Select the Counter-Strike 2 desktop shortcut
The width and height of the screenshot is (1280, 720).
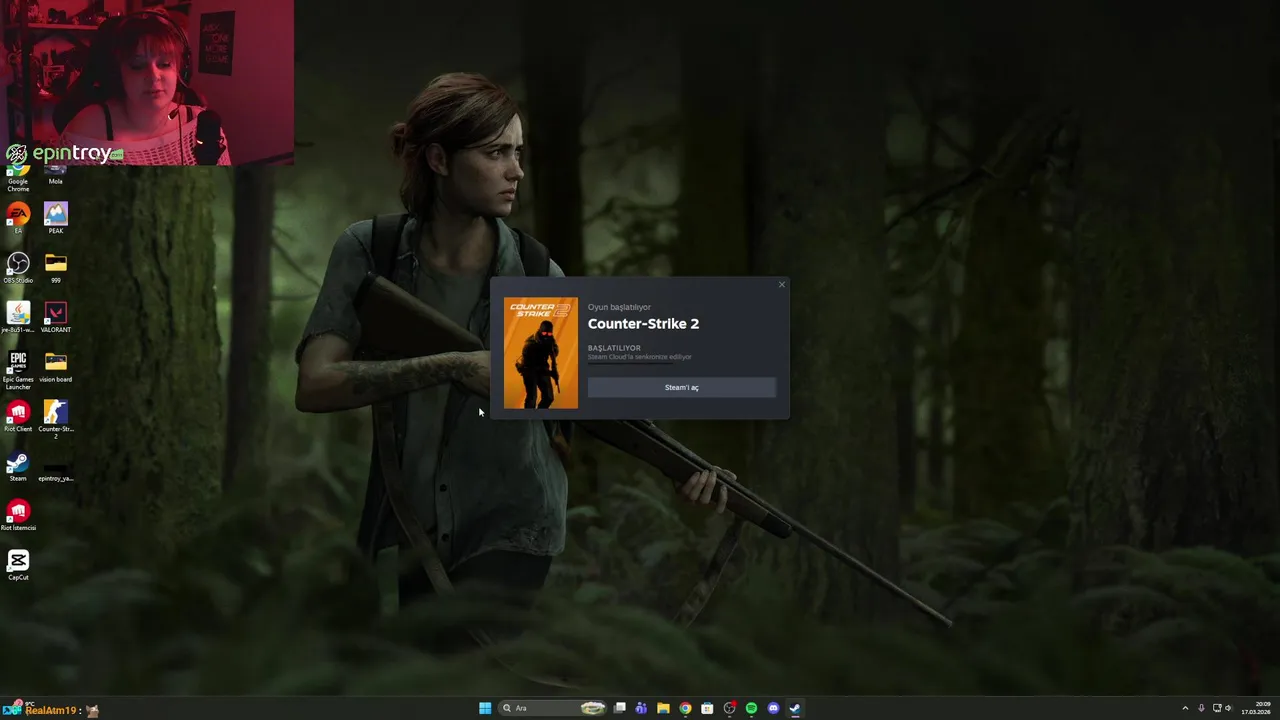(56, 419)
